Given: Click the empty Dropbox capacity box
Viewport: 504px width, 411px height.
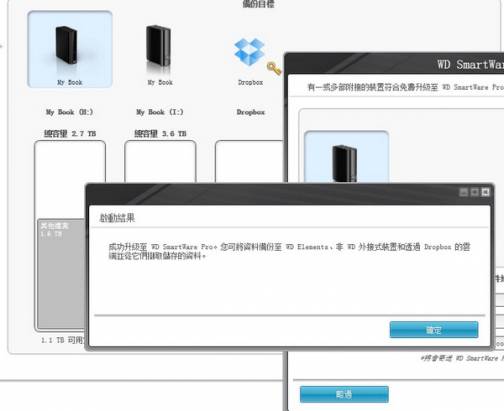Looking at the screenshot, I should [249, 161].
